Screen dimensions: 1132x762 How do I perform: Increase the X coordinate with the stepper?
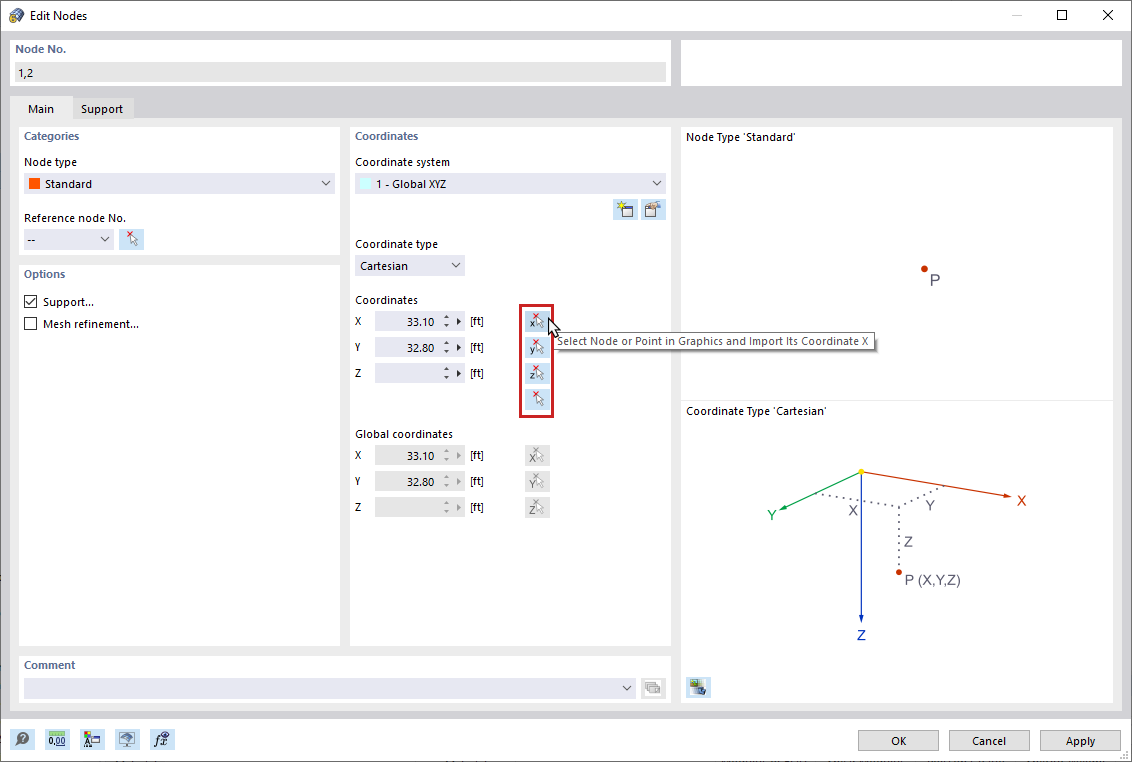tap(445, 317)
